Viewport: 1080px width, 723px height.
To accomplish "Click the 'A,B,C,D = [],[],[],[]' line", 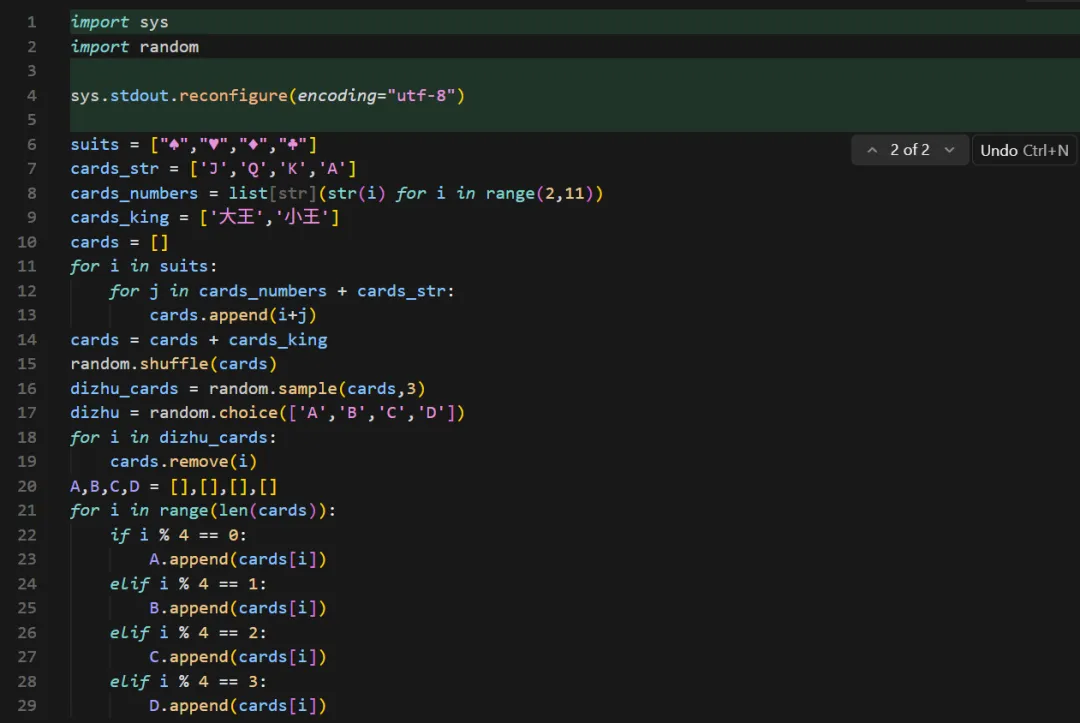I will 174,487.
